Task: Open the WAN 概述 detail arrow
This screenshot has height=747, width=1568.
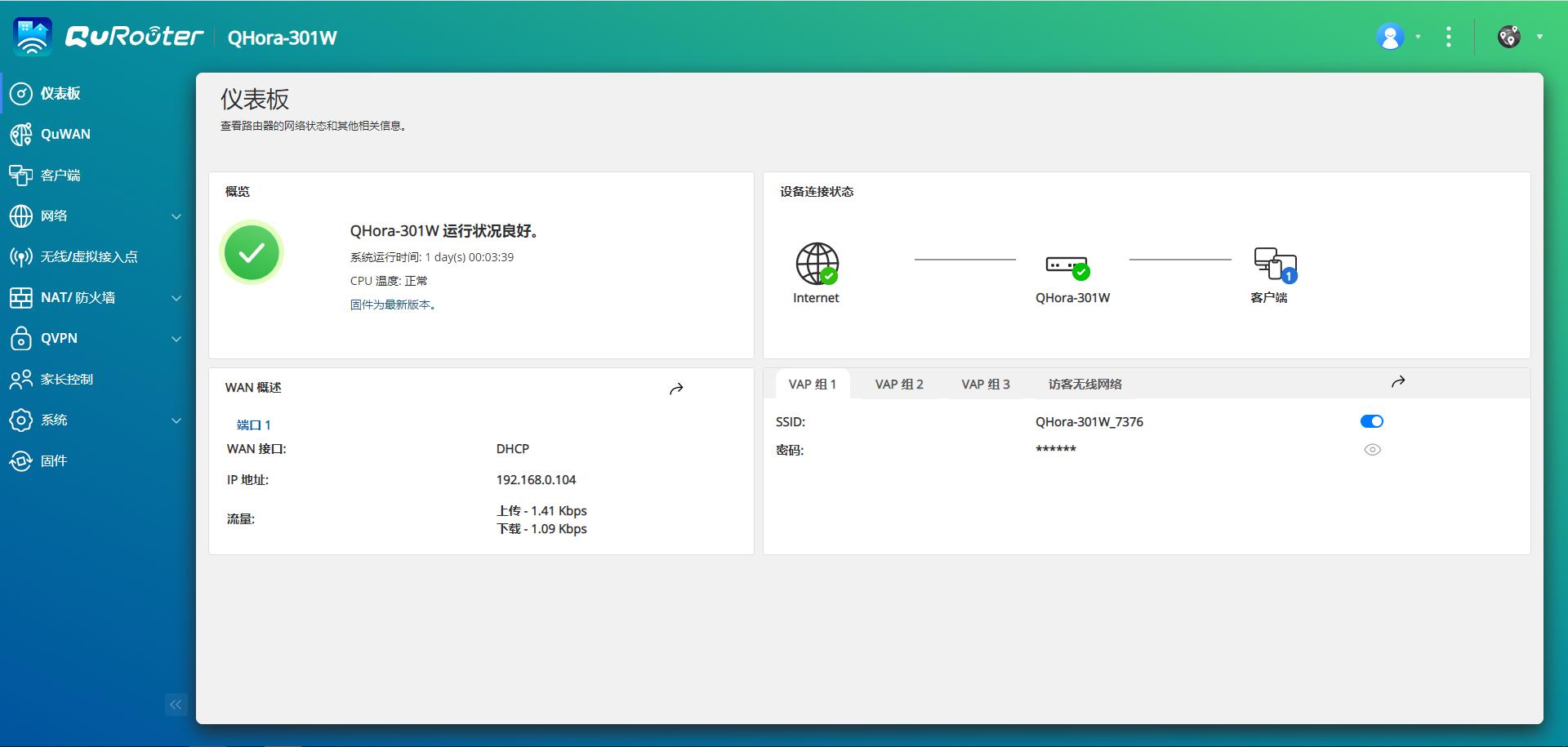Action: click(676, 389)
